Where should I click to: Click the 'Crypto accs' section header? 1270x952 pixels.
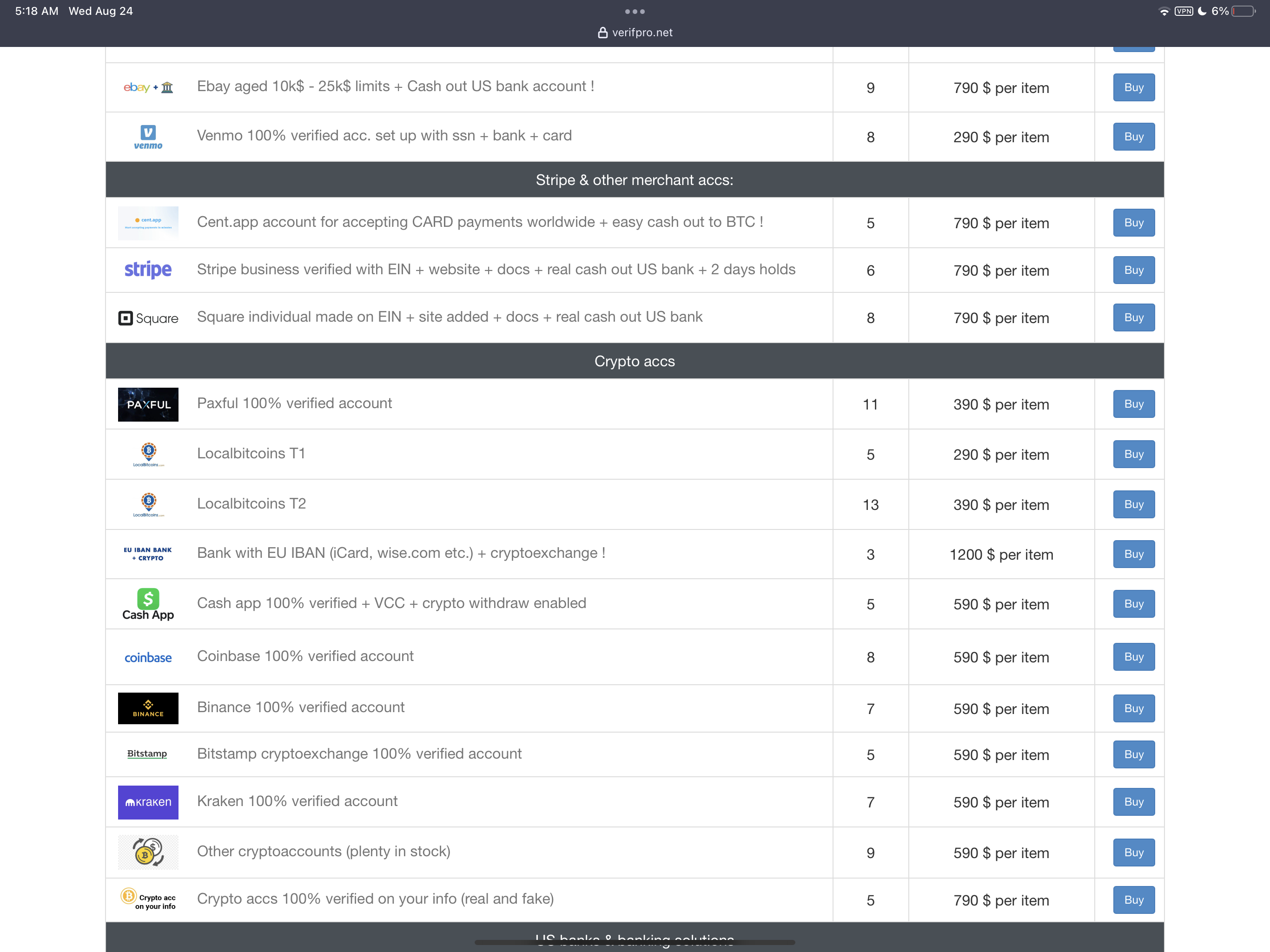[635, 361]
